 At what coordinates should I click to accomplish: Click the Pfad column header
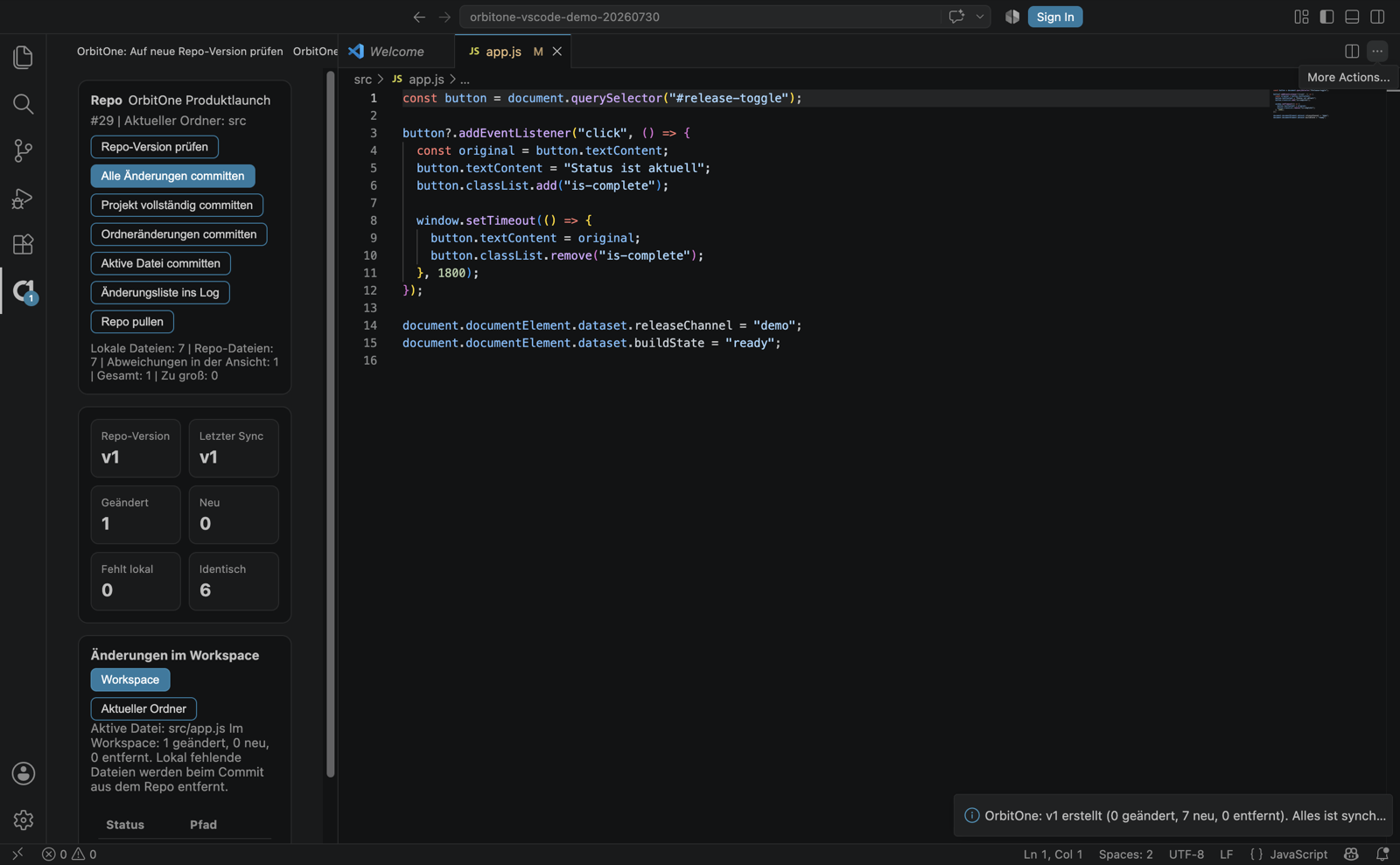[204, 825]
